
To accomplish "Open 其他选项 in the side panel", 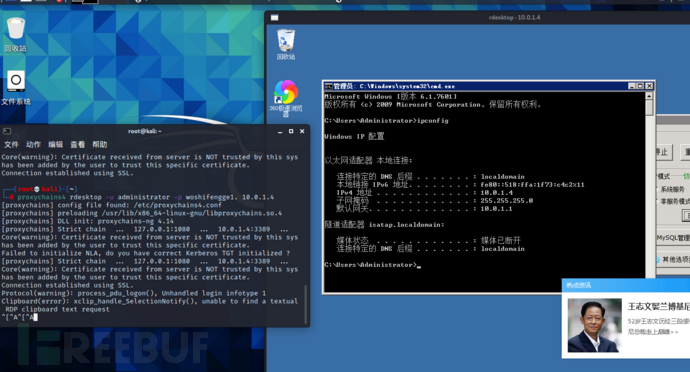I will (673, 259).
